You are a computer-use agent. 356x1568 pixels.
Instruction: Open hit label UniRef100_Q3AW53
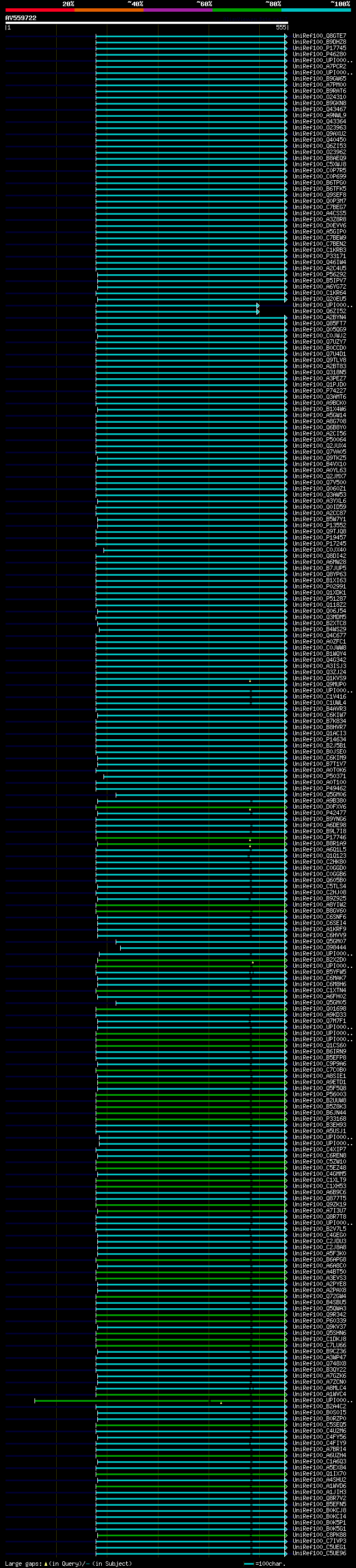[319, 495]
